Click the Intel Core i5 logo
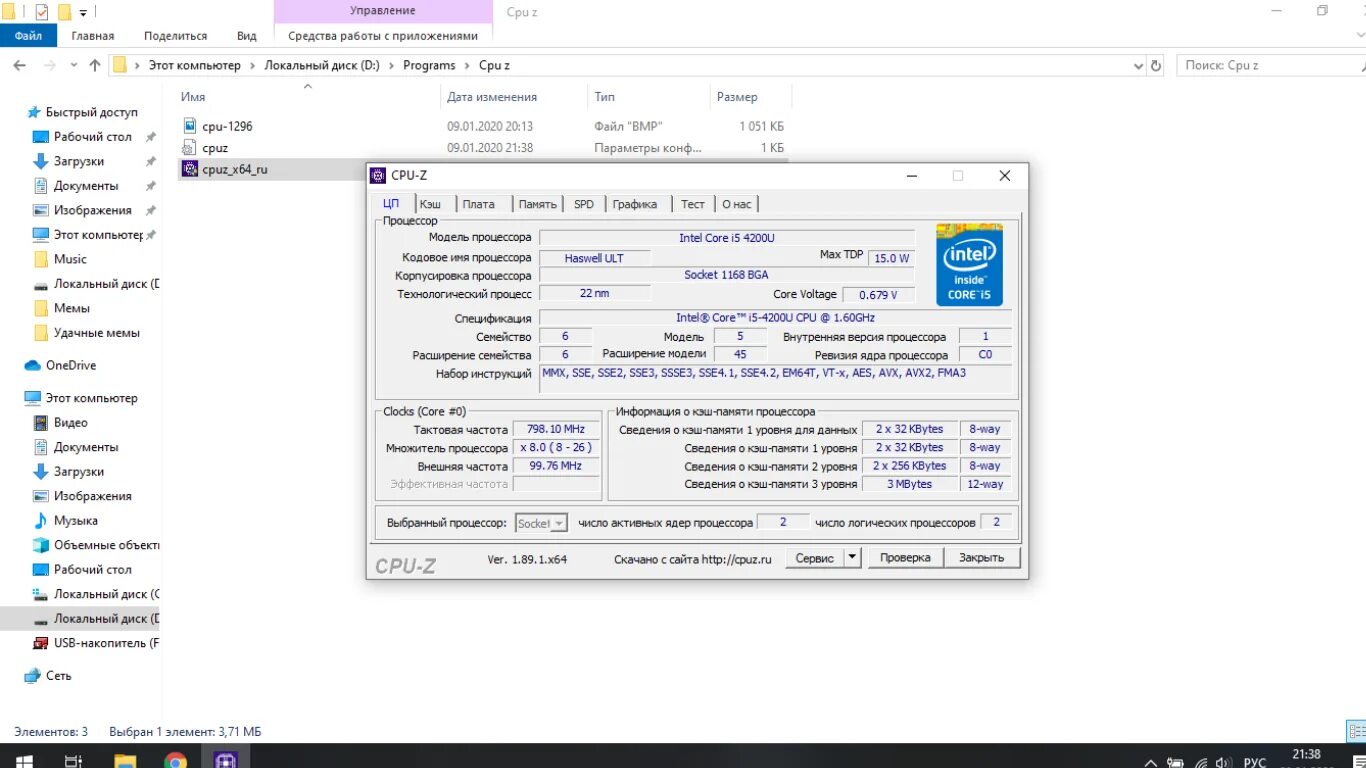Viewport: 1366px width, 768px height. 969,265
